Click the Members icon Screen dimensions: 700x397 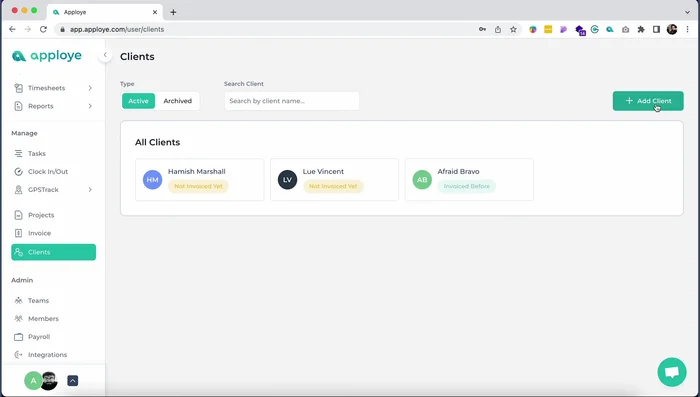tap(18, 318)
